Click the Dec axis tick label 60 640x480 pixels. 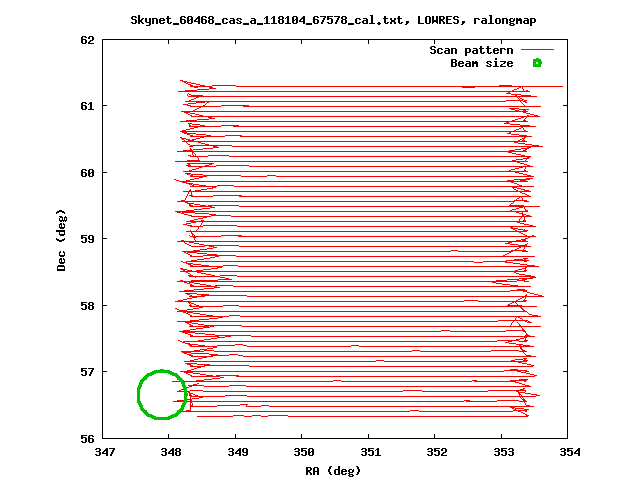87,173
